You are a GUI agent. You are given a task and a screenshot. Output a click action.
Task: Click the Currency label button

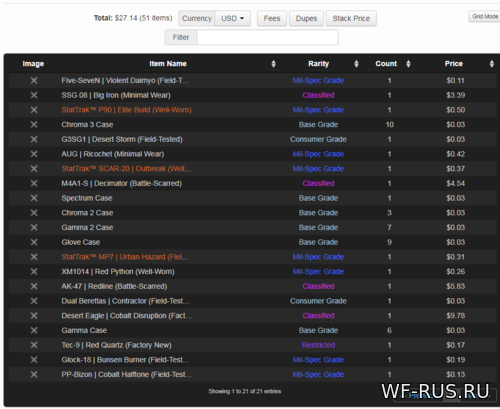coord(197,18)
